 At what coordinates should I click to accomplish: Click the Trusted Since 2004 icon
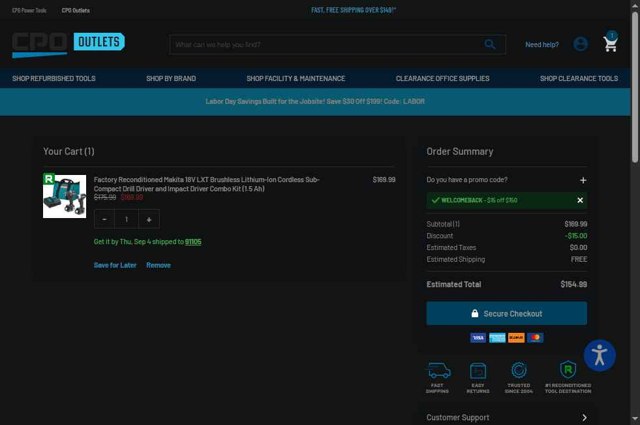pos(519,370)
